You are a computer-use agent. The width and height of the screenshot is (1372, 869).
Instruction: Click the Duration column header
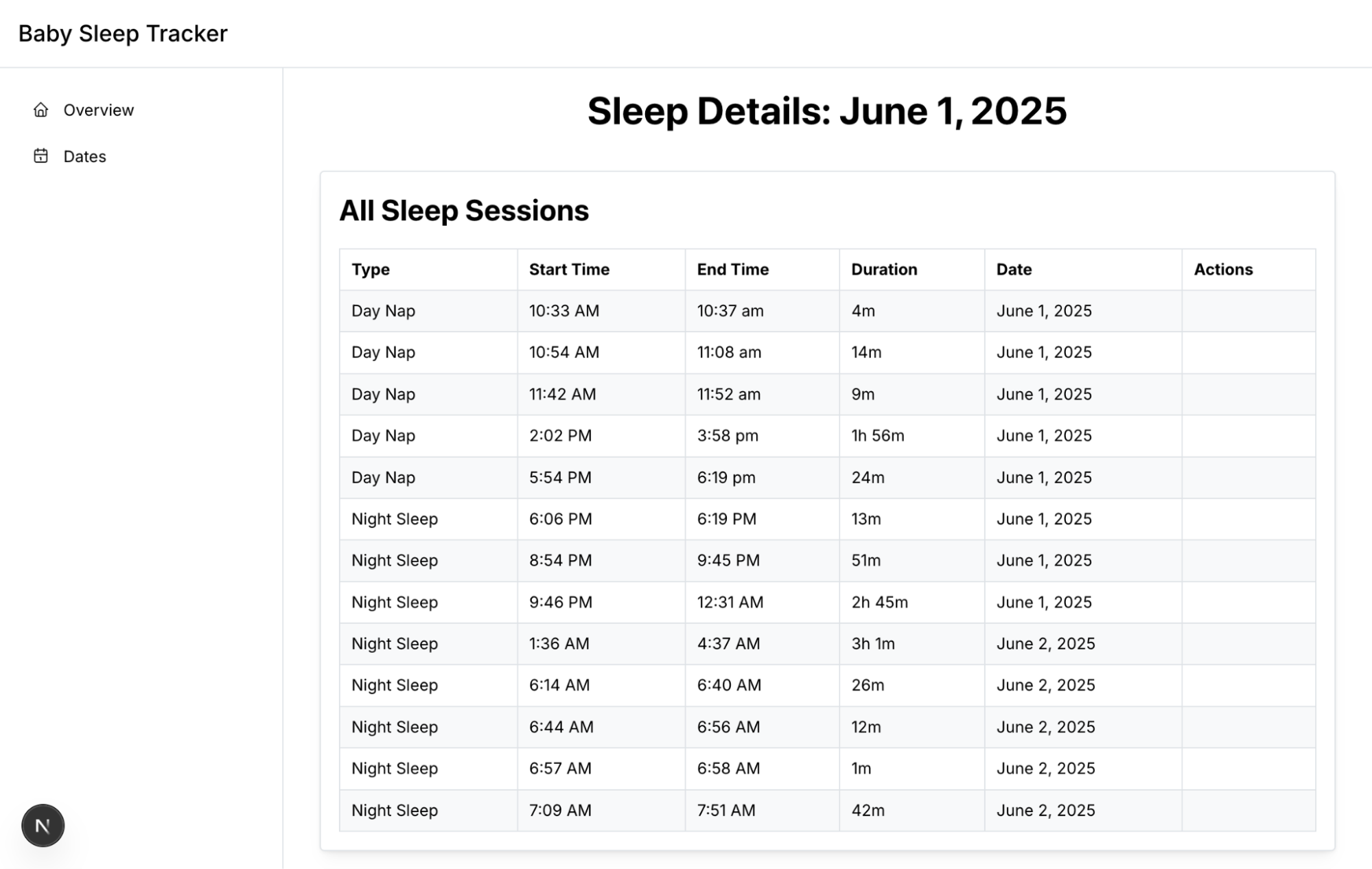click(884, 269)
